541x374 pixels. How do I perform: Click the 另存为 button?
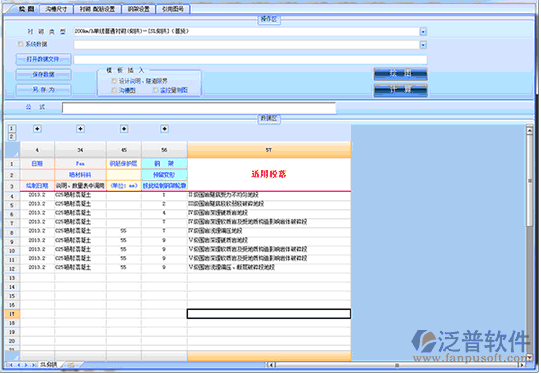pyautogui.click(x=43, y=90)
